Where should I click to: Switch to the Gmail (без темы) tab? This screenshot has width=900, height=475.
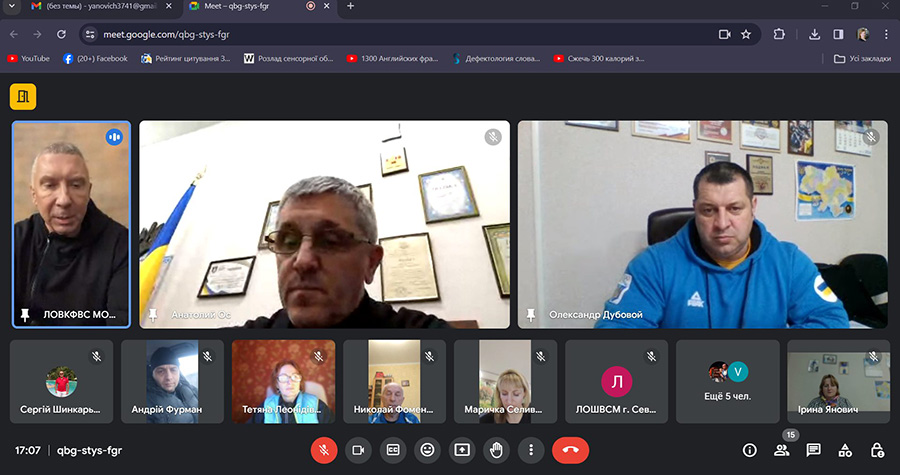point(100,6)
